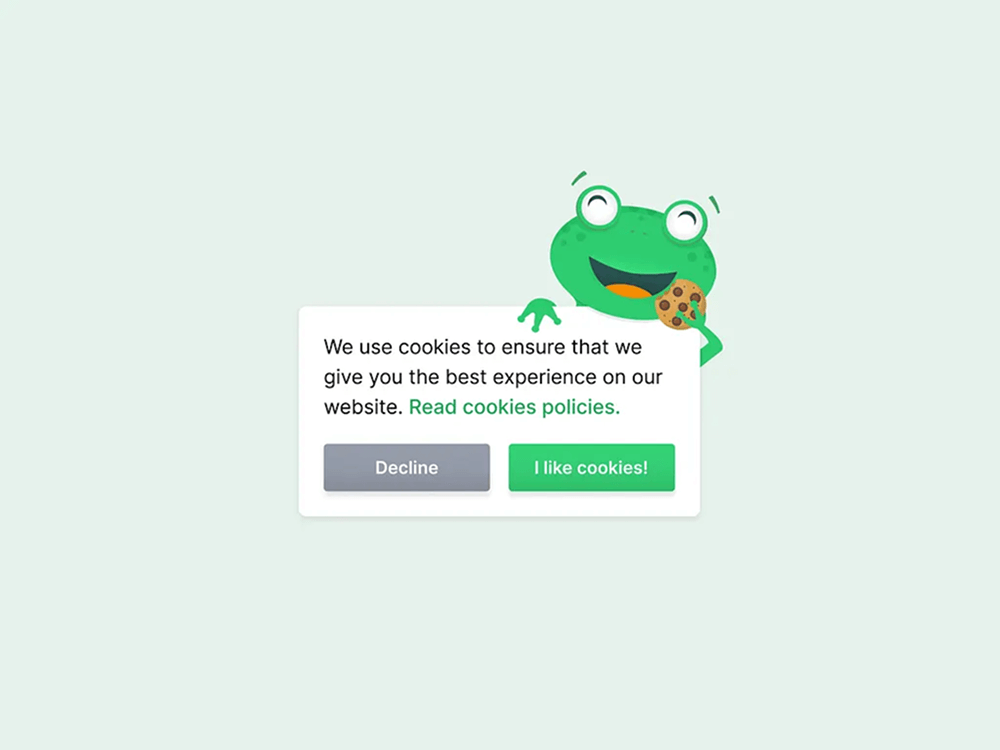This screenshot has height=750, width=1000.
Task: Click the pale green background outside the dialog
Action: (159, 383)
